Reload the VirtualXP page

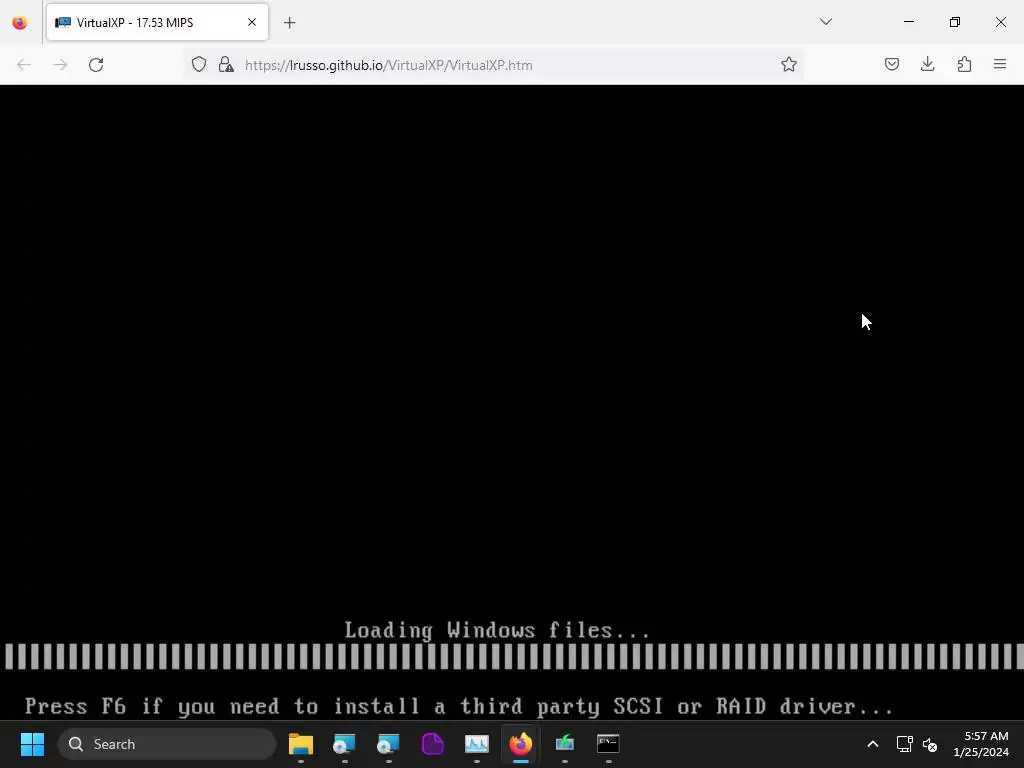coord(96,65)
